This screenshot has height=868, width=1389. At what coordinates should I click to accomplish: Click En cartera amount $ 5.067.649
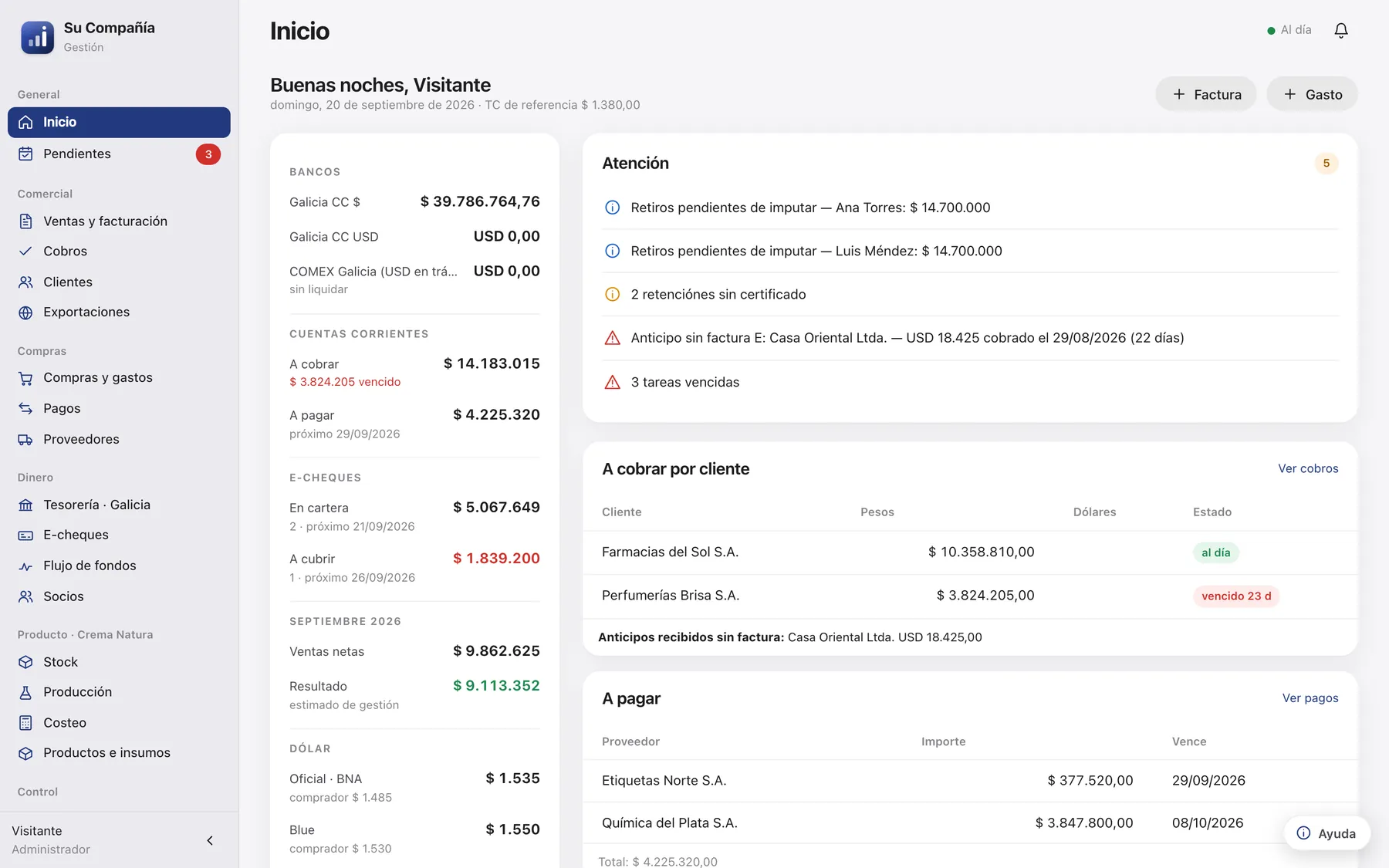[496, 507]
